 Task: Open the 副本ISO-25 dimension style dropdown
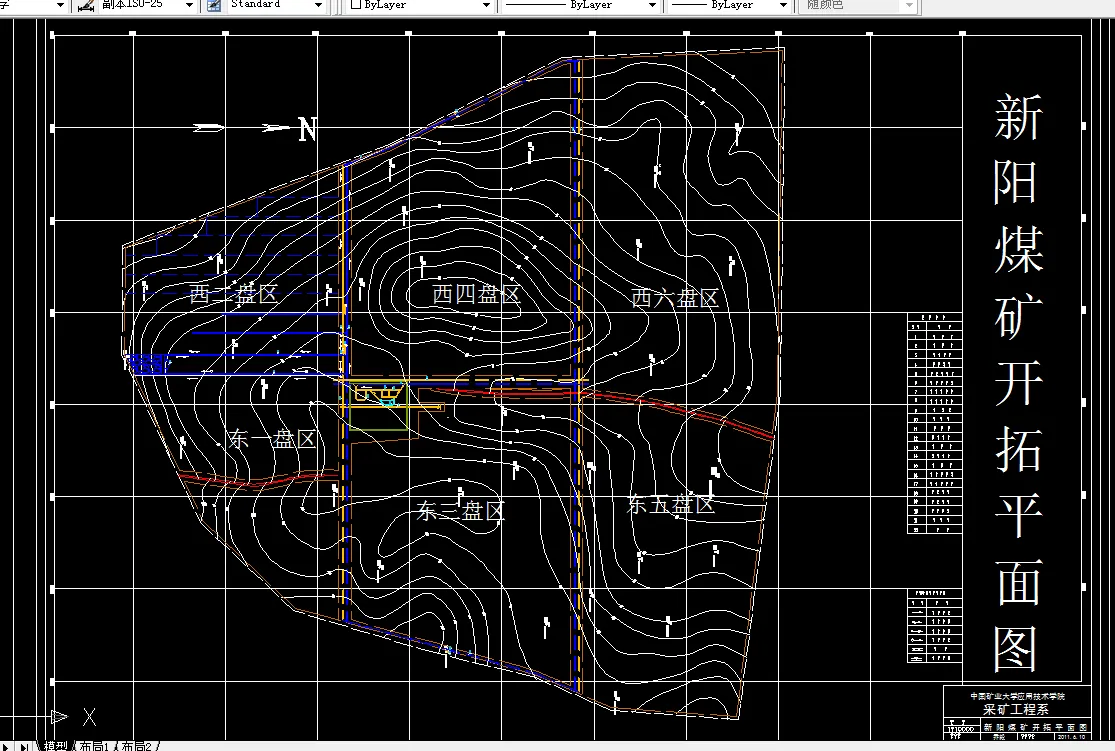(x=189, y=5)
